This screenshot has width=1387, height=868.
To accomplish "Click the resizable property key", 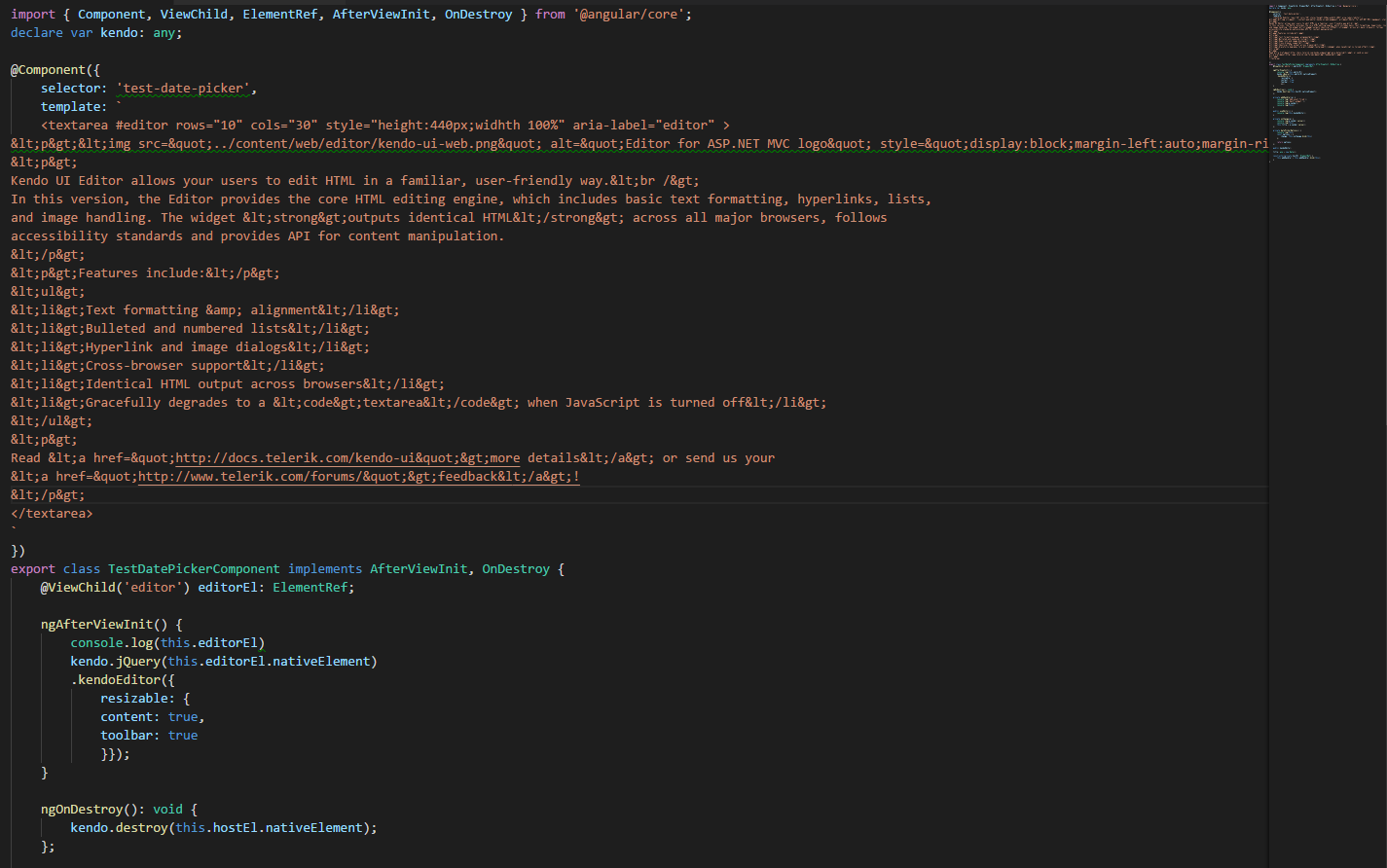I will (137, 698).
